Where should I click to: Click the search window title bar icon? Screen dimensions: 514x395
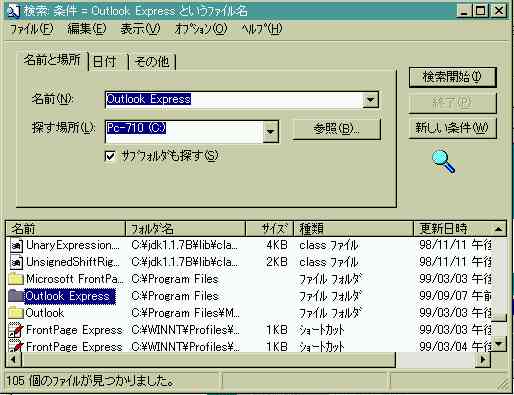(x=13, y=11)
